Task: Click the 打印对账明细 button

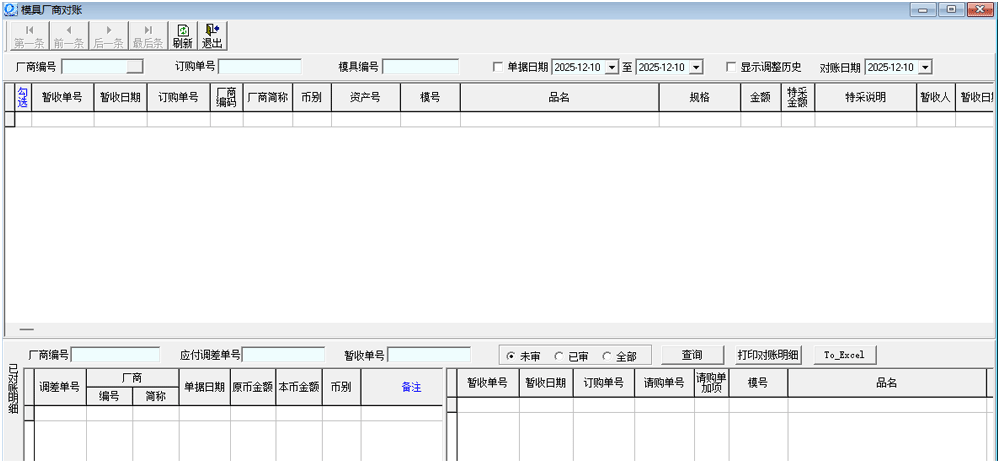Action: click(x=768, y=355)
